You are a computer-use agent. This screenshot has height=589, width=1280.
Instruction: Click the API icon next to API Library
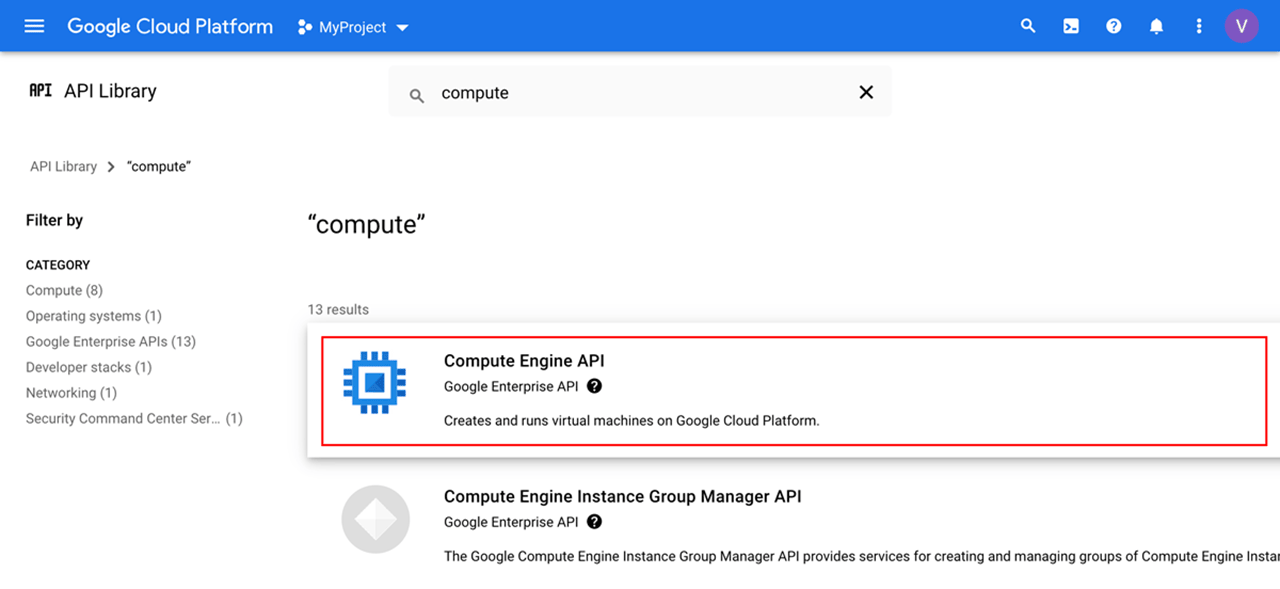click(40, 90)
